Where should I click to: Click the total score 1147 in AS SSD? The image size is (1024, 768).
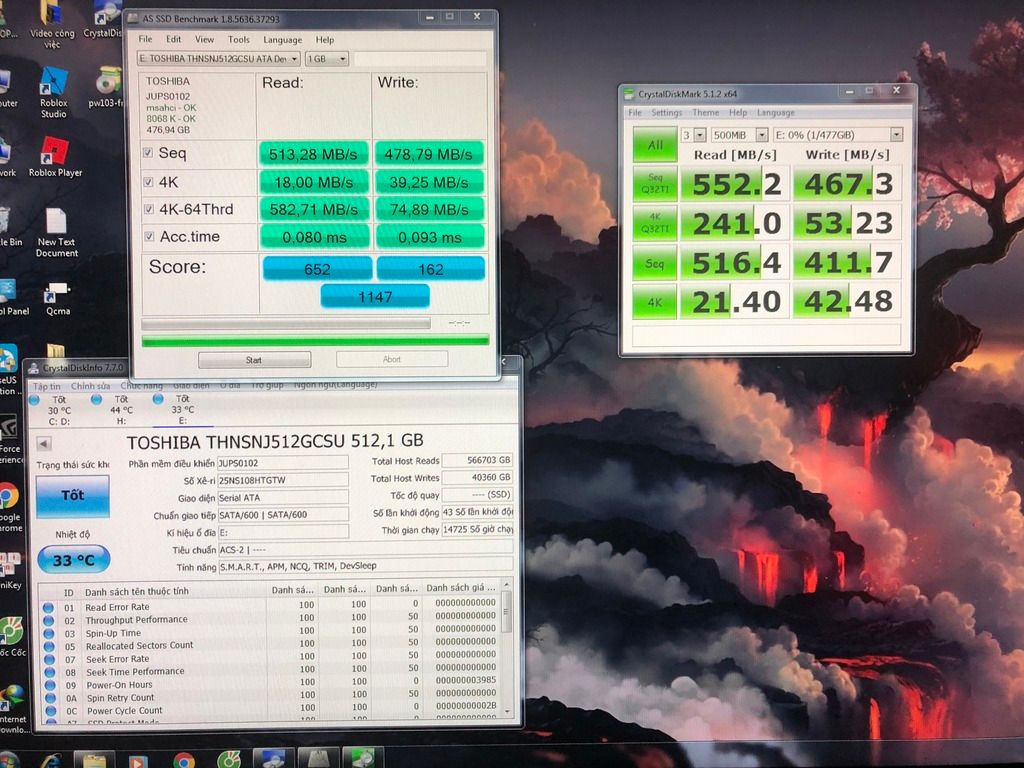click(375, 297)
